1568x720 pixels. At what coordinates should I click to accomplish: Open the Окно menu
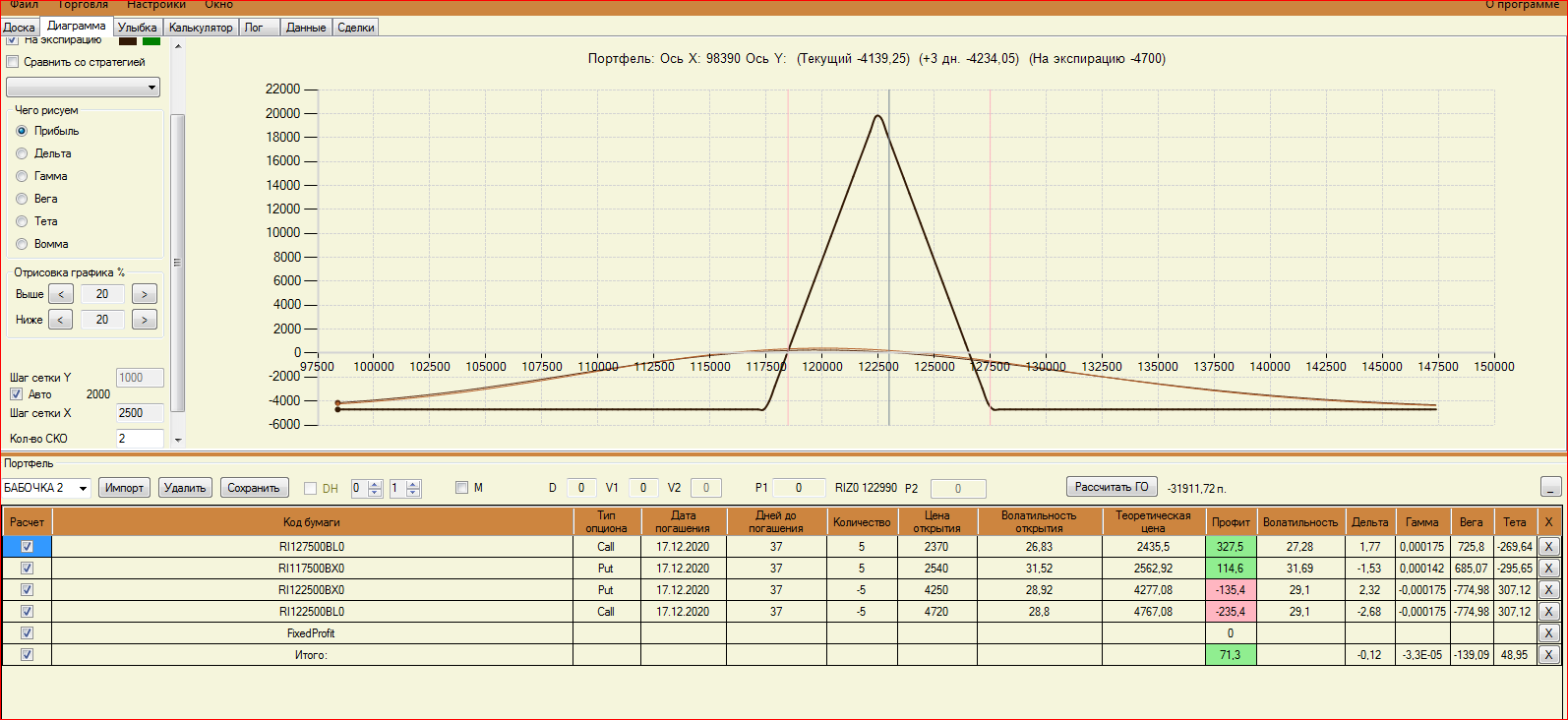(218, 5)
